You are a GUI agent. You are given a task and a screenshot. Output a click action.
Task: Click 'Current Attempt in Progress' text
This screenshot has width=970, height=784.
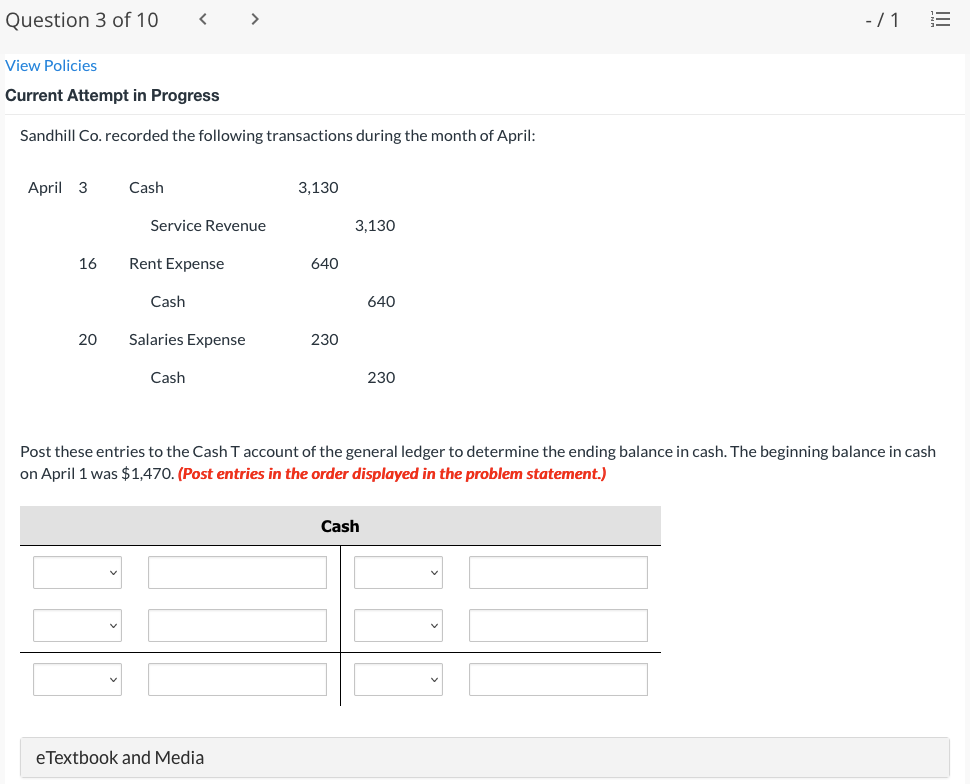pyautogui.click(x=112, y=95)
